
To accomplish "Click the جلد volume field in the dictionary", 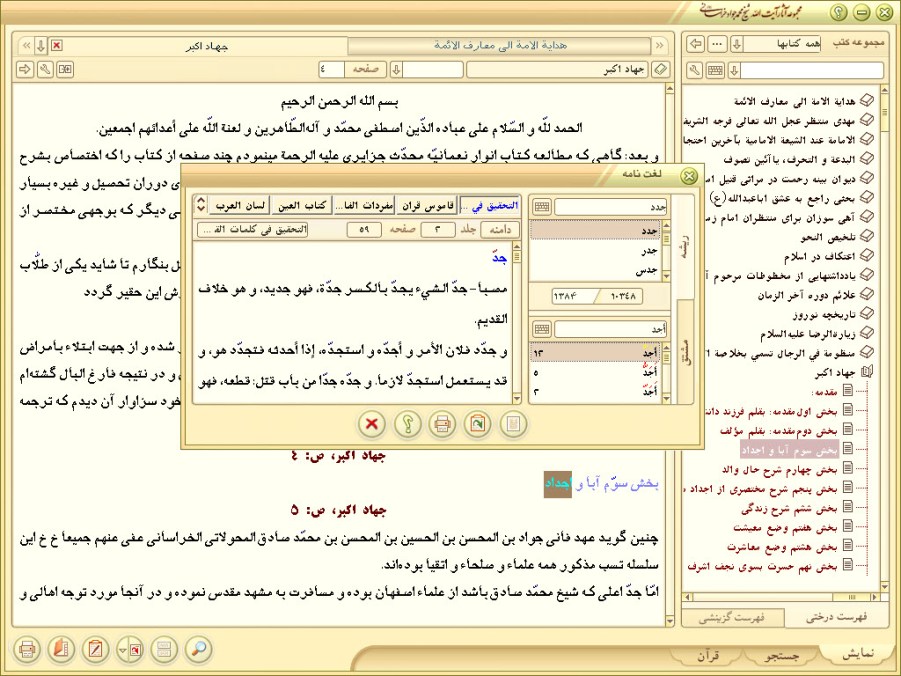I will point(437,229).
